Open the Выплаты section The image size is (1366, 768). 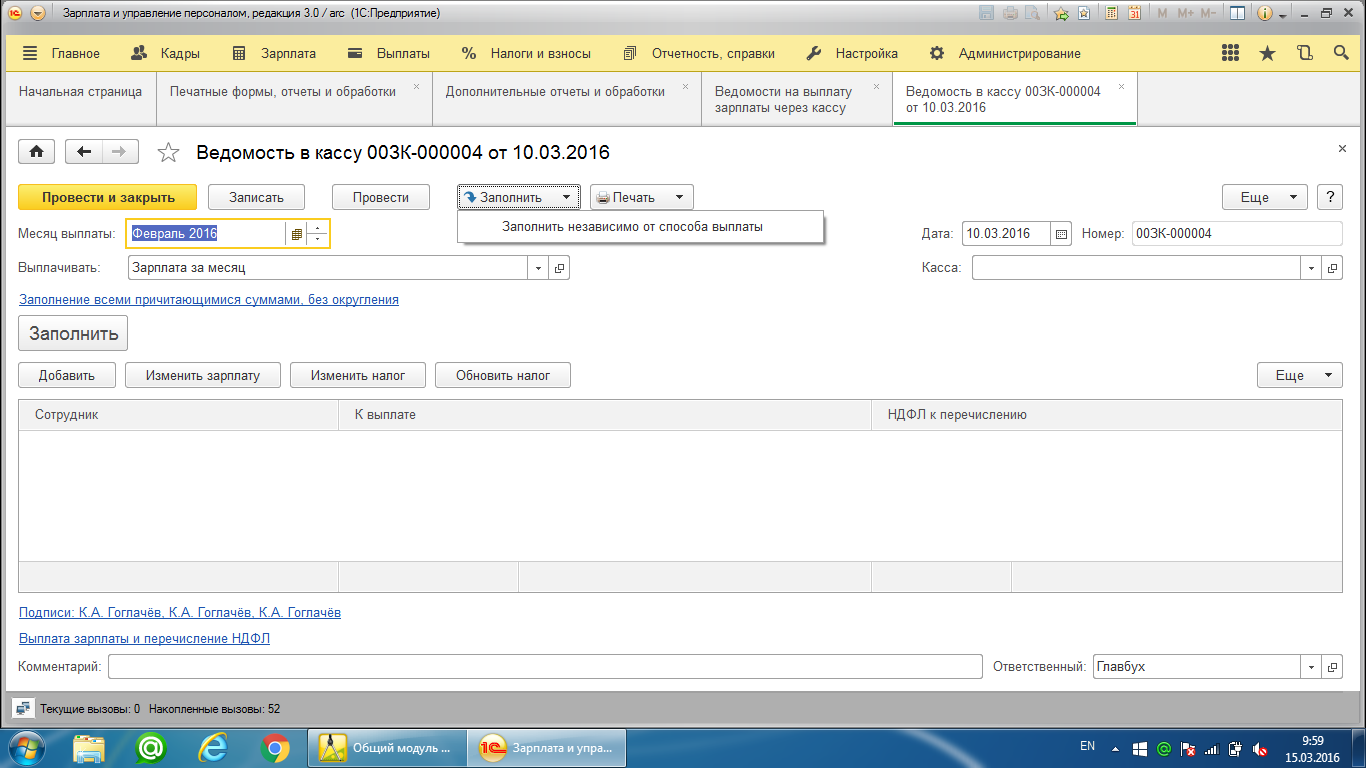click(x=389, y=53)
